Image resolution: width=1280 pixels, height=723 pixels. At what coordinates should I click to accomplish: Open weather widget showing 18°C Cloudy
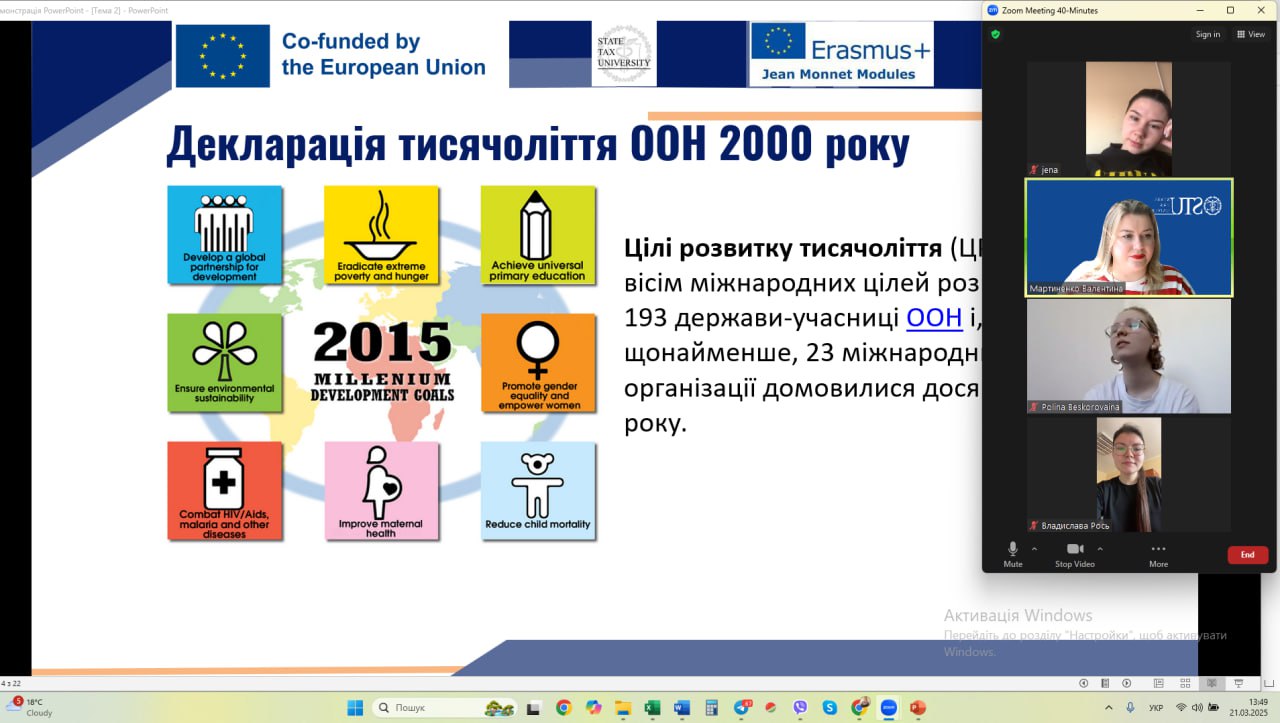tap(32, 707)
